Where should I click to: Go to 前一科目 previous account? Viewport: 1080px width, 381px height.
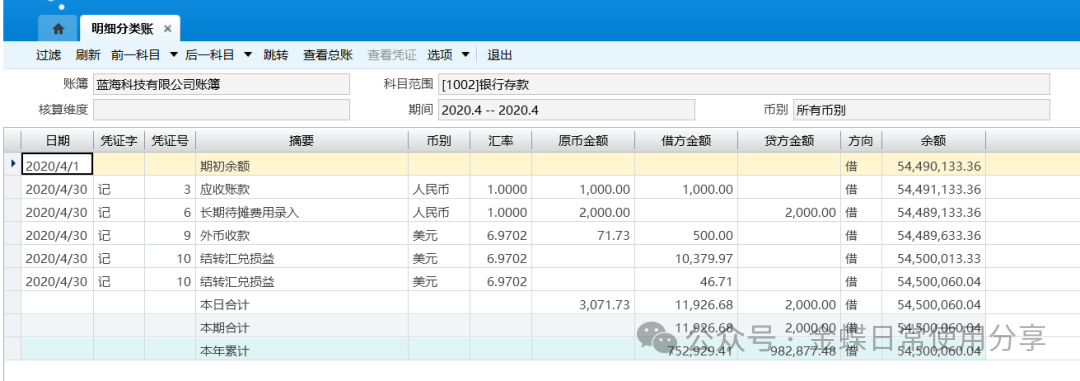point(135,55)
